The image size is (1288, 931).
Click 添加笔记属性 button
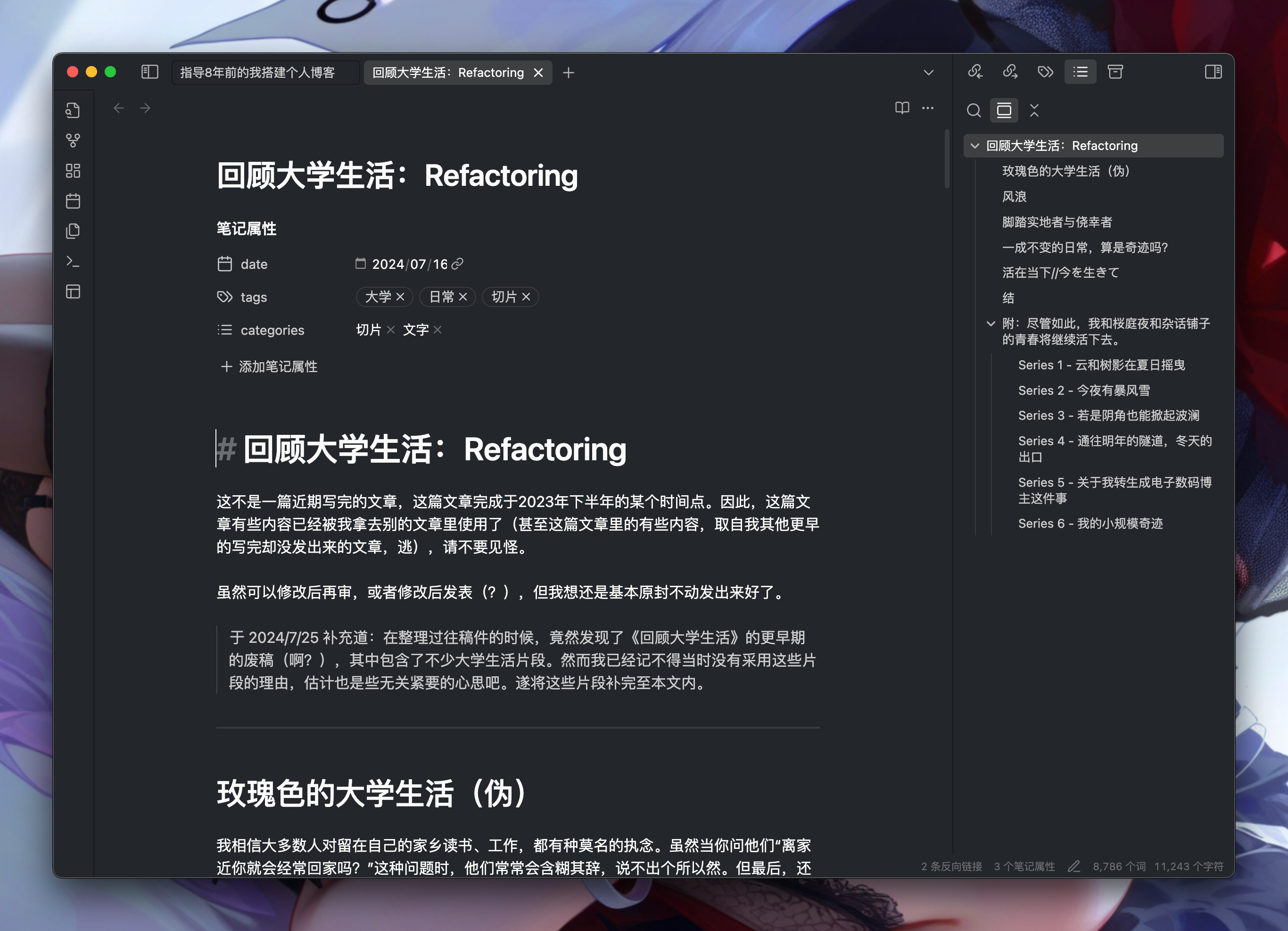tap(269, 366)
